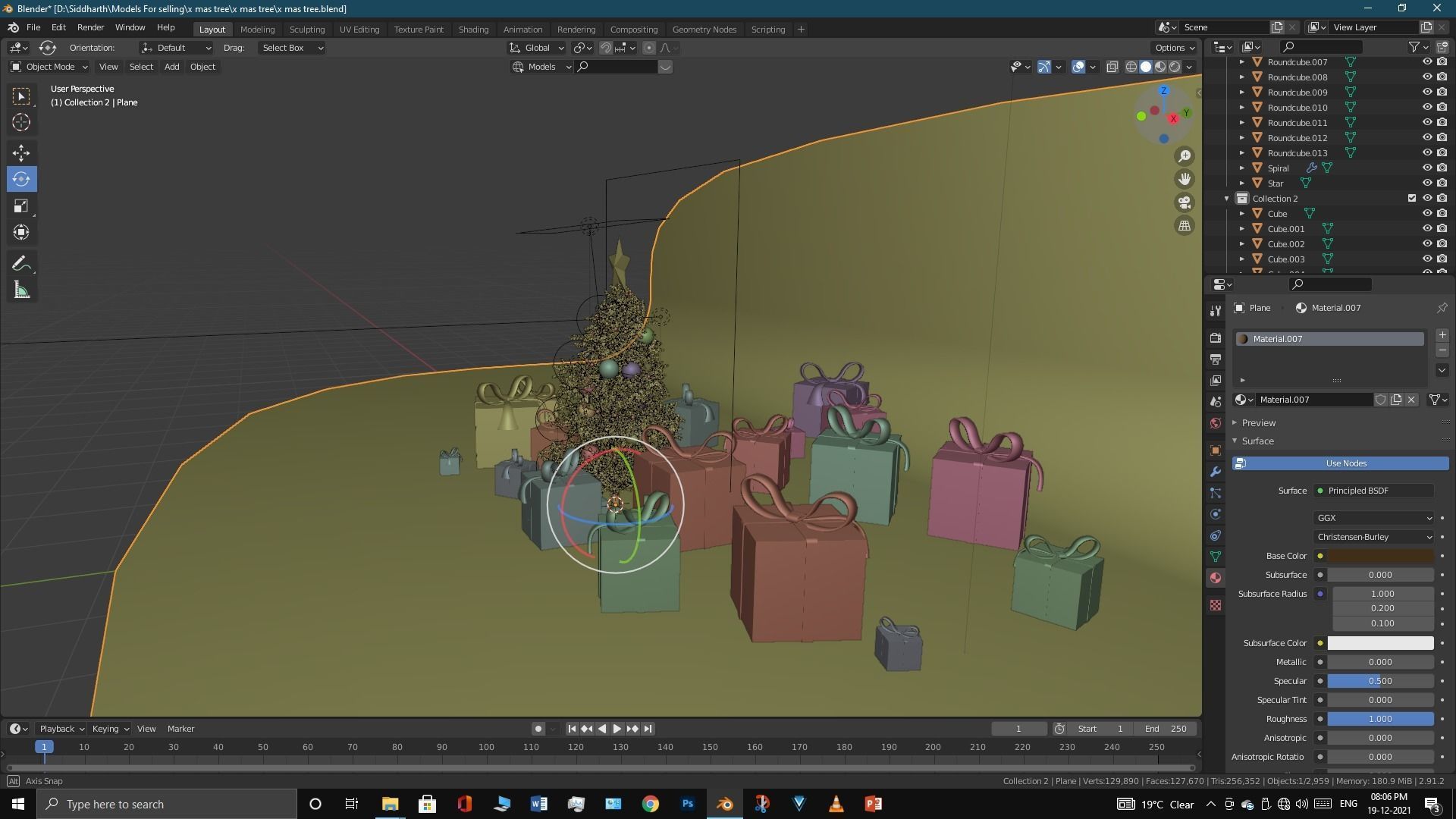1456x819 pixels.
Task: Switch to the Geometry Nodes workspace tab
Action: (x=704, y=29)
